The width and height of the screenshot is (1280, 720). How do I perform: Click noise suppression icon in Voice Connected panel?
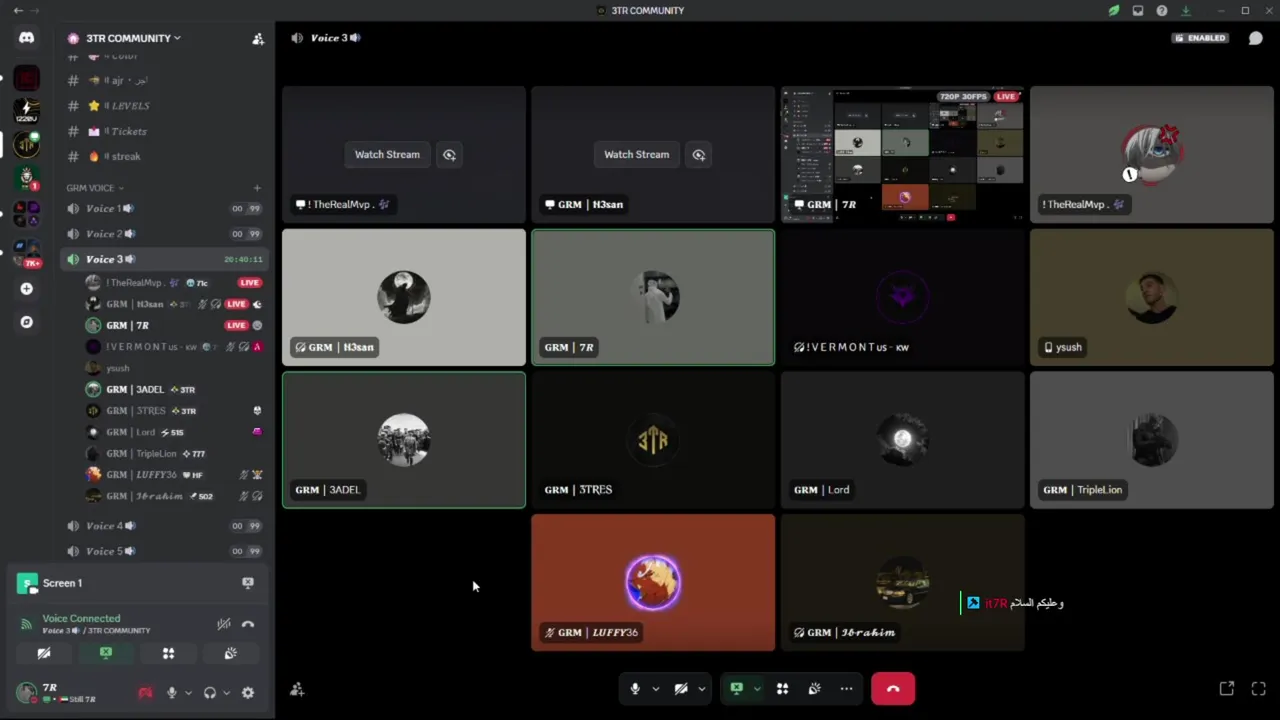224,624
